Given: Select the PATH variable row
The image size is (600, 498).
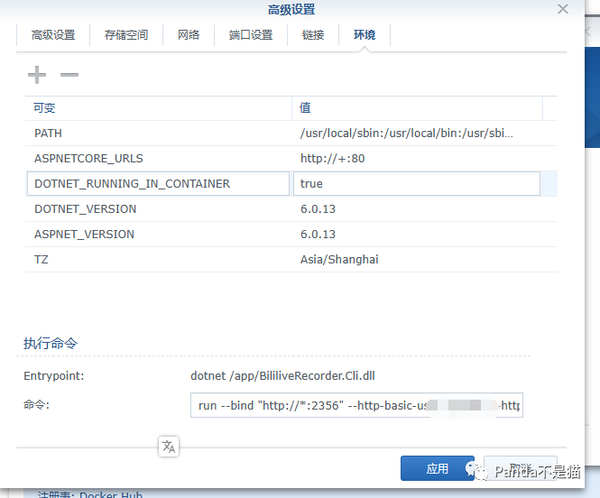Looking at the screenshot, I should (291, 133).
